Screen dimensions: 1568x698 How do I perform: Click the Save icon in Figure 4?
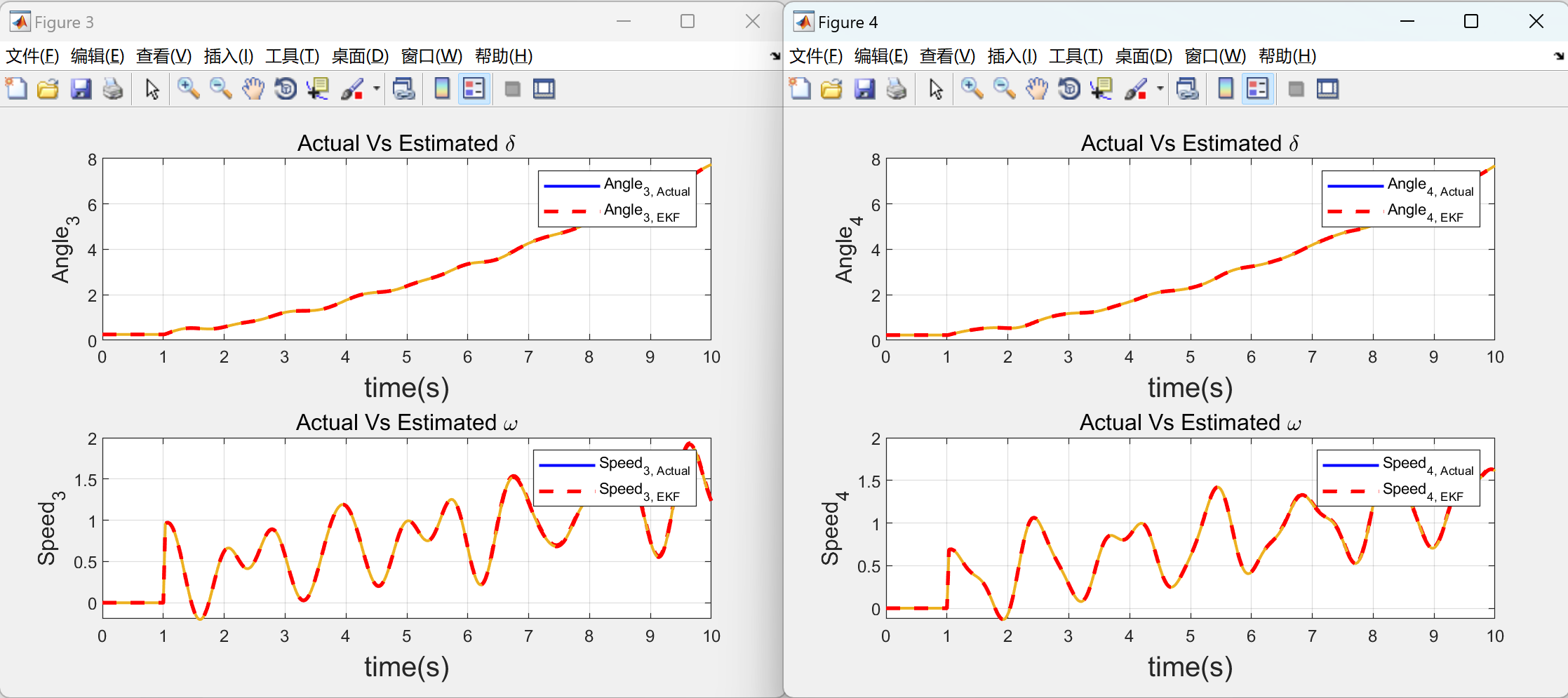(x=864, y=89)
